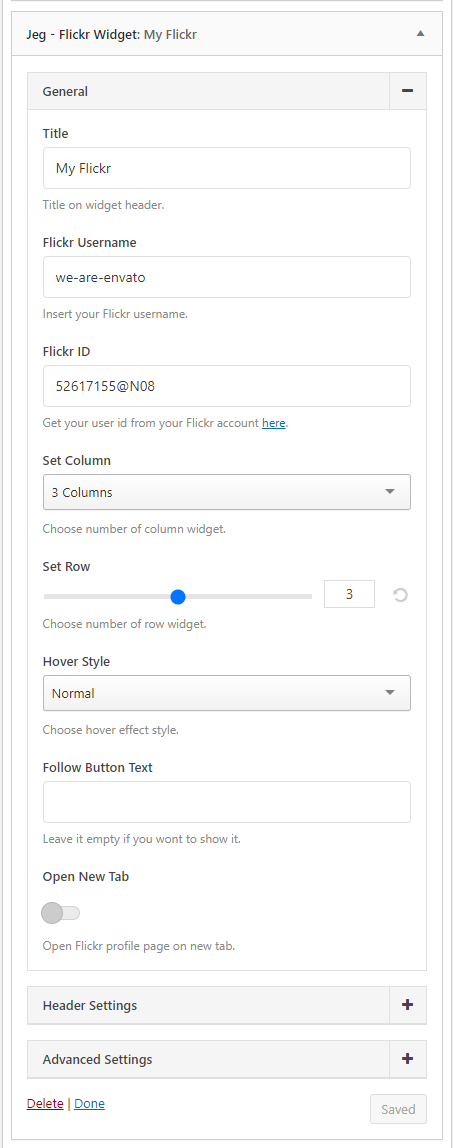Screen dimensions: 453x1148
Task: Open Hover Style dropdown
Action: [227, 693]
